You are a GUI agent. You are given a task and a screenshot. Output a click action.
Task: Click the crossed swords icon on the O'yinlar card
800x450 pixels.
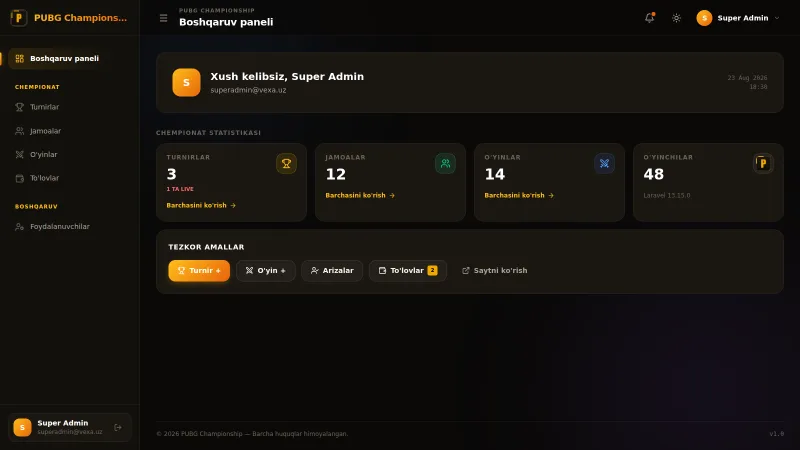pos(605,164)
